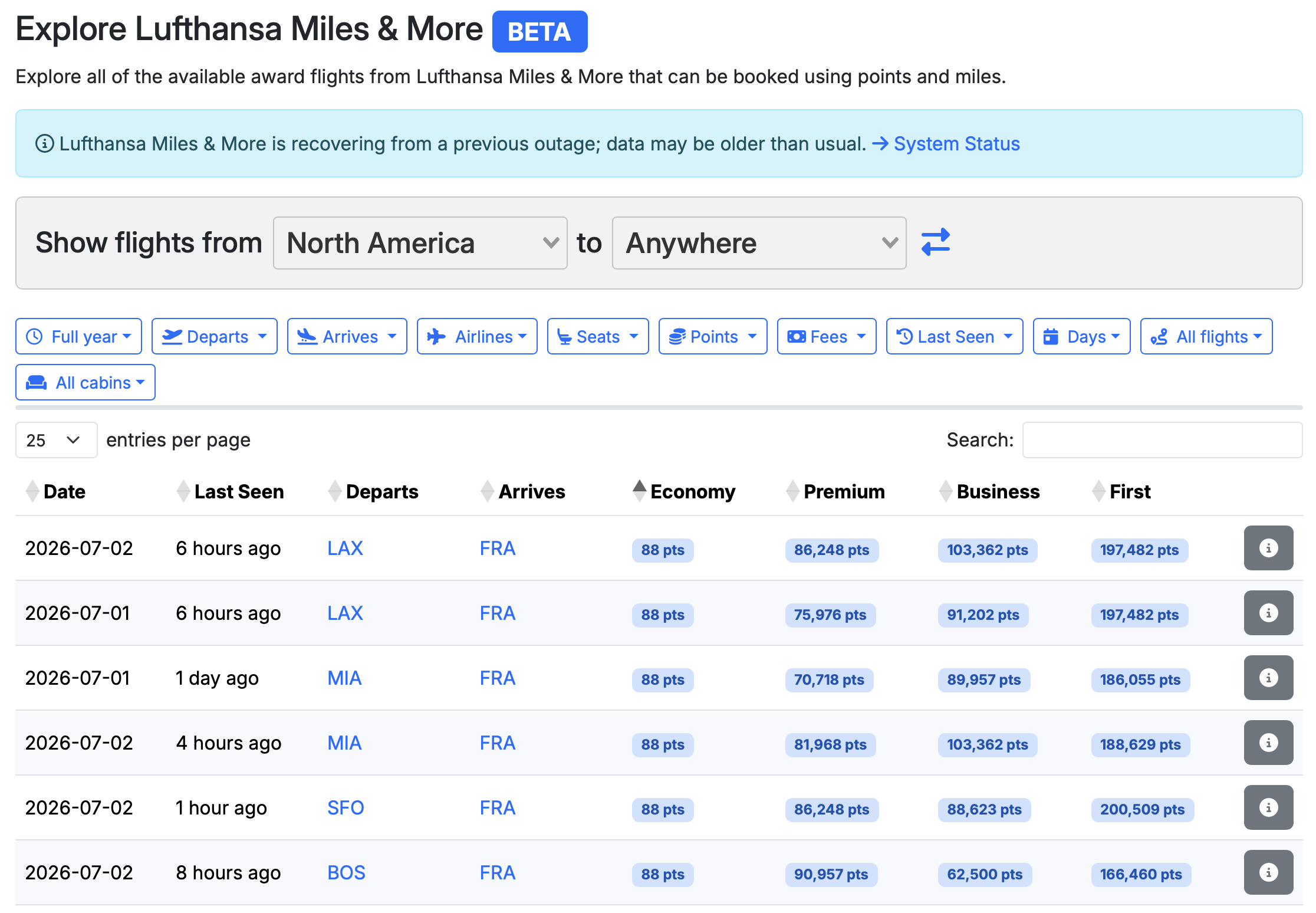The width and height of the screenshot is (1316, 913).
Task: Open LAX link in 2026-07-02 row
Action: pyautogui.click(x=345, y=548)
